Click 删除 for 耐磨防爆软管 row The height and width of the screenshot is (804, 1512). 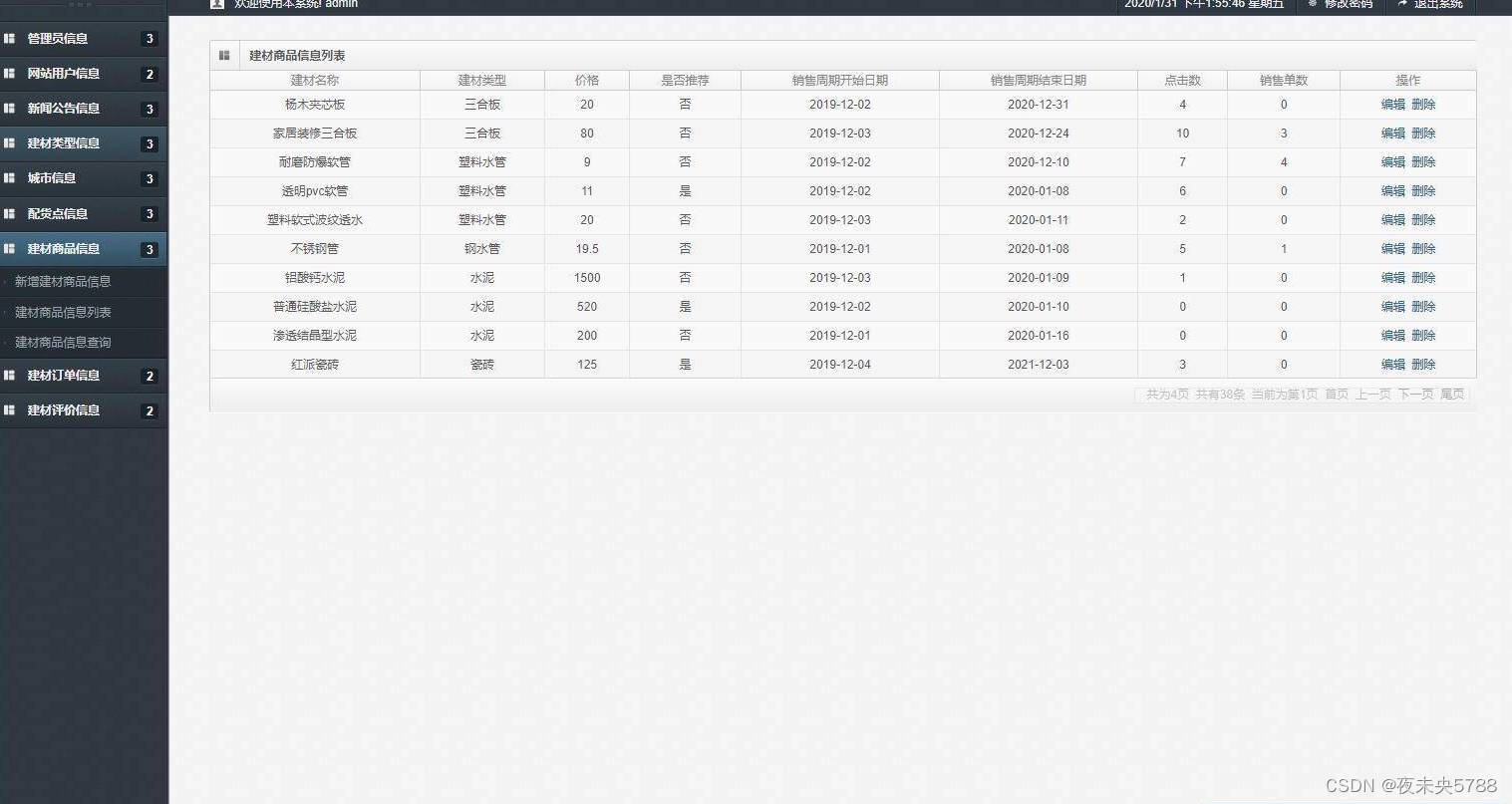pyautogui.click(x=1423, y=162)
